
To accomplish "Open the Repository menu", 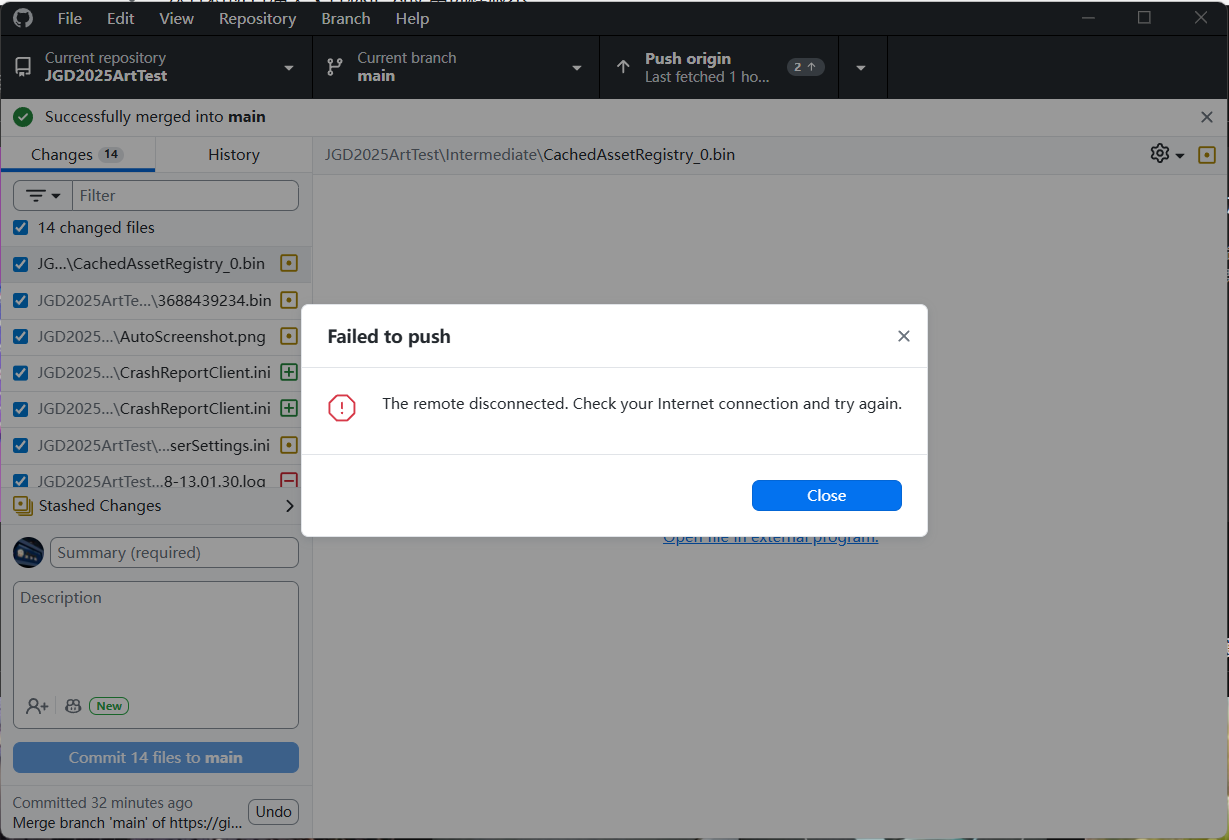I will (257, 18).
